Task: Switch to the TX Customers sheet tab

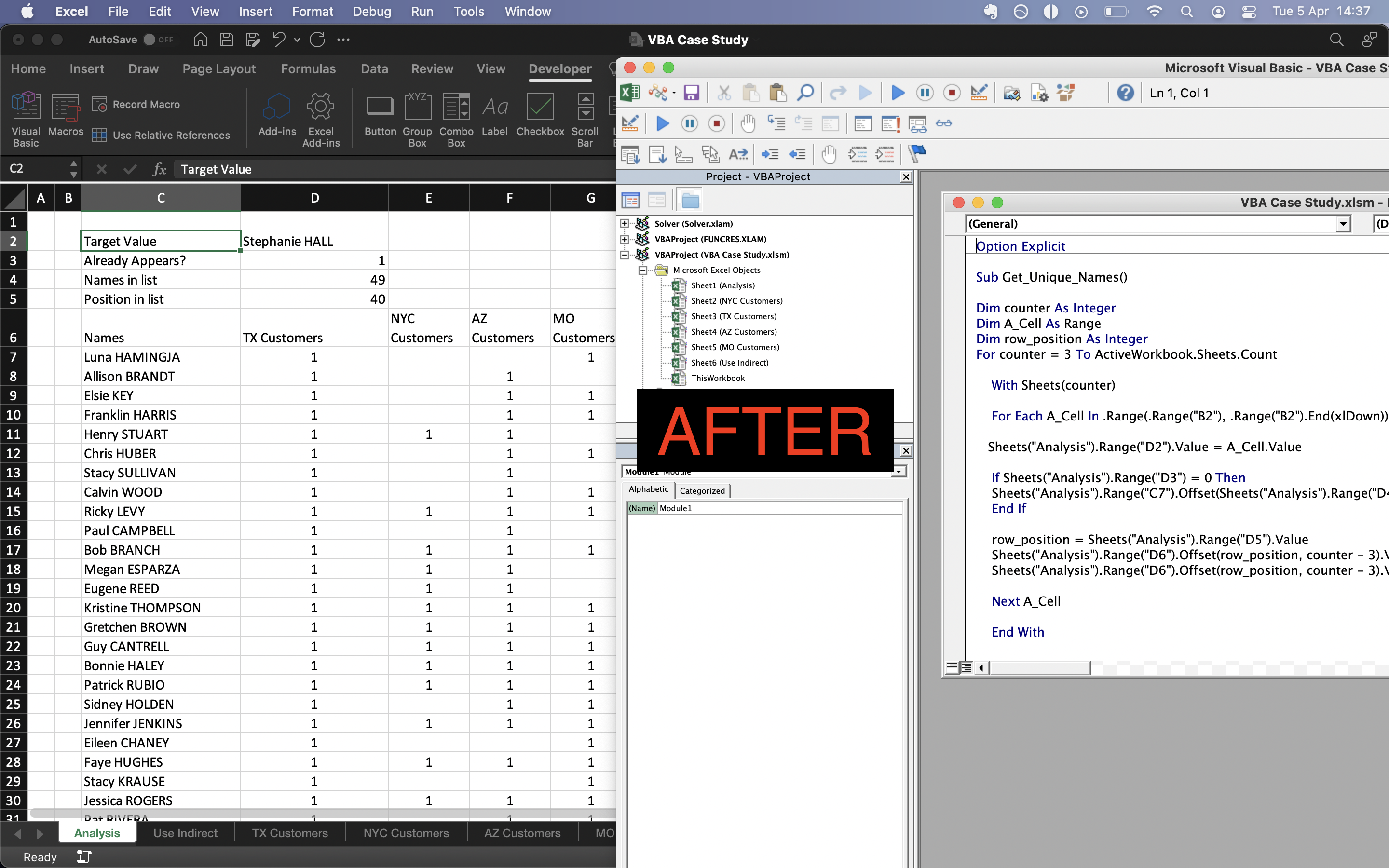Action: [289, 833]
